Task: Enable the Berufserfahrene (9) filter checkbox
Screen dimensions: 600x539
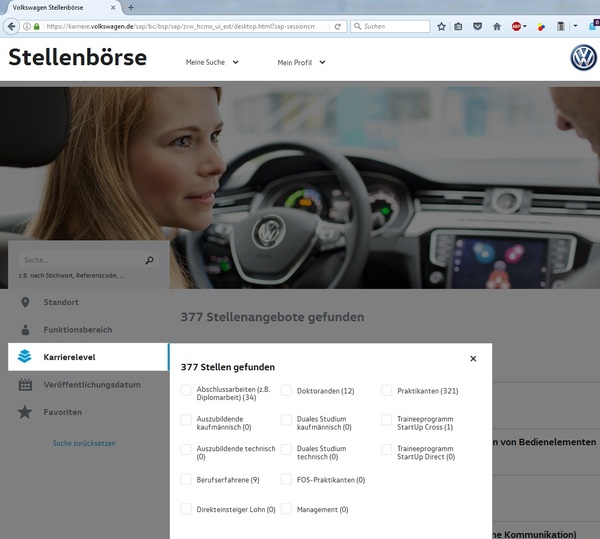Action: click(x=187, y=480)
